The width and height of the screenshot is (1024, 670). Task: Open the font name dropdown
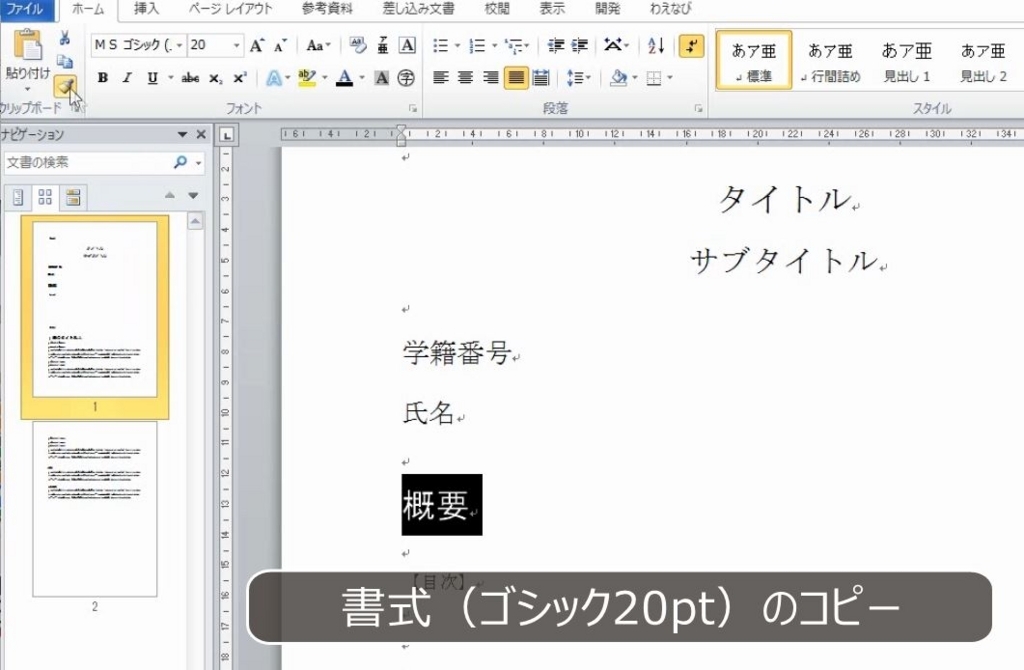click(179, 46)
